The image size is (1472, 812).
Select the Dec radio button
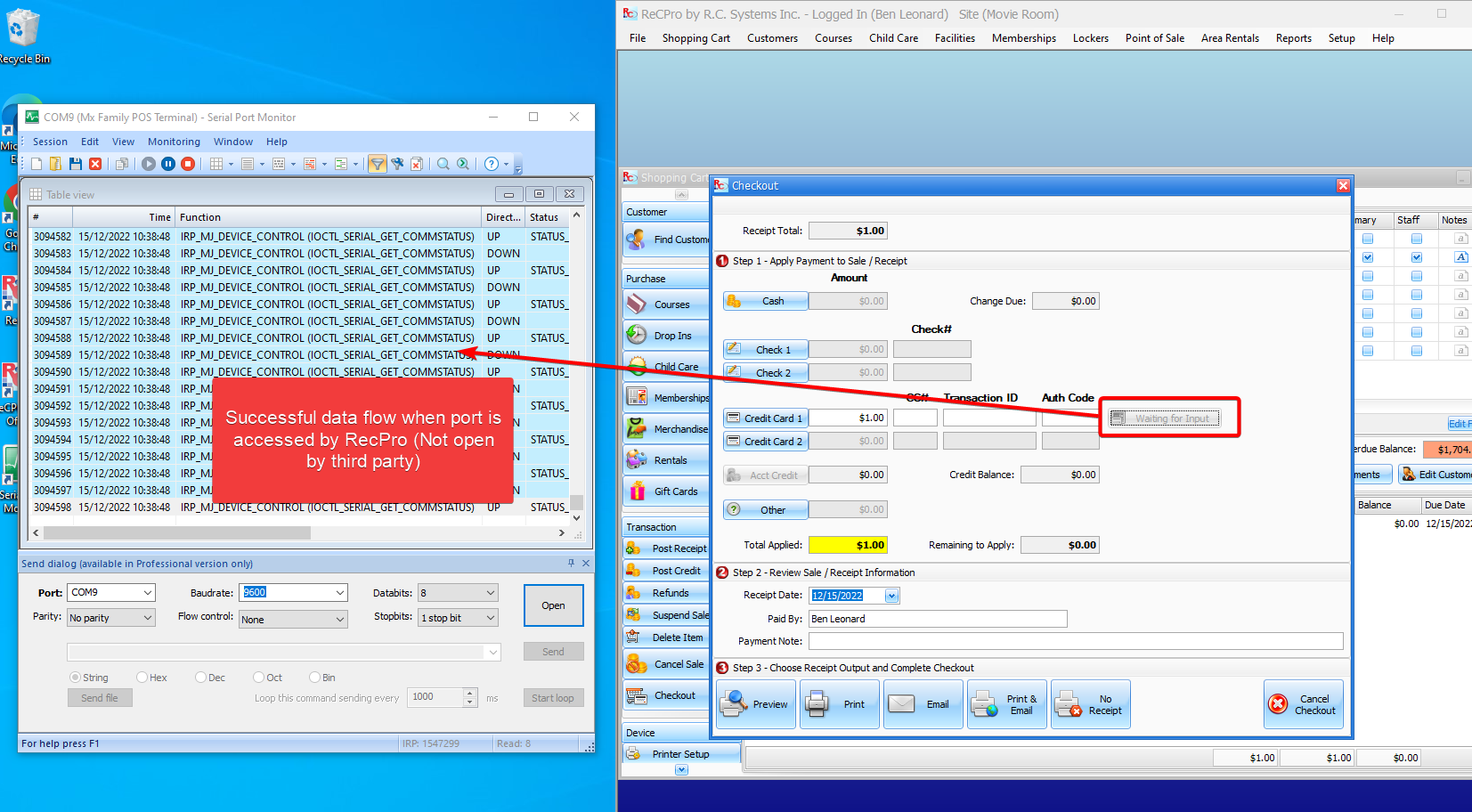click(x=200, y=678)
